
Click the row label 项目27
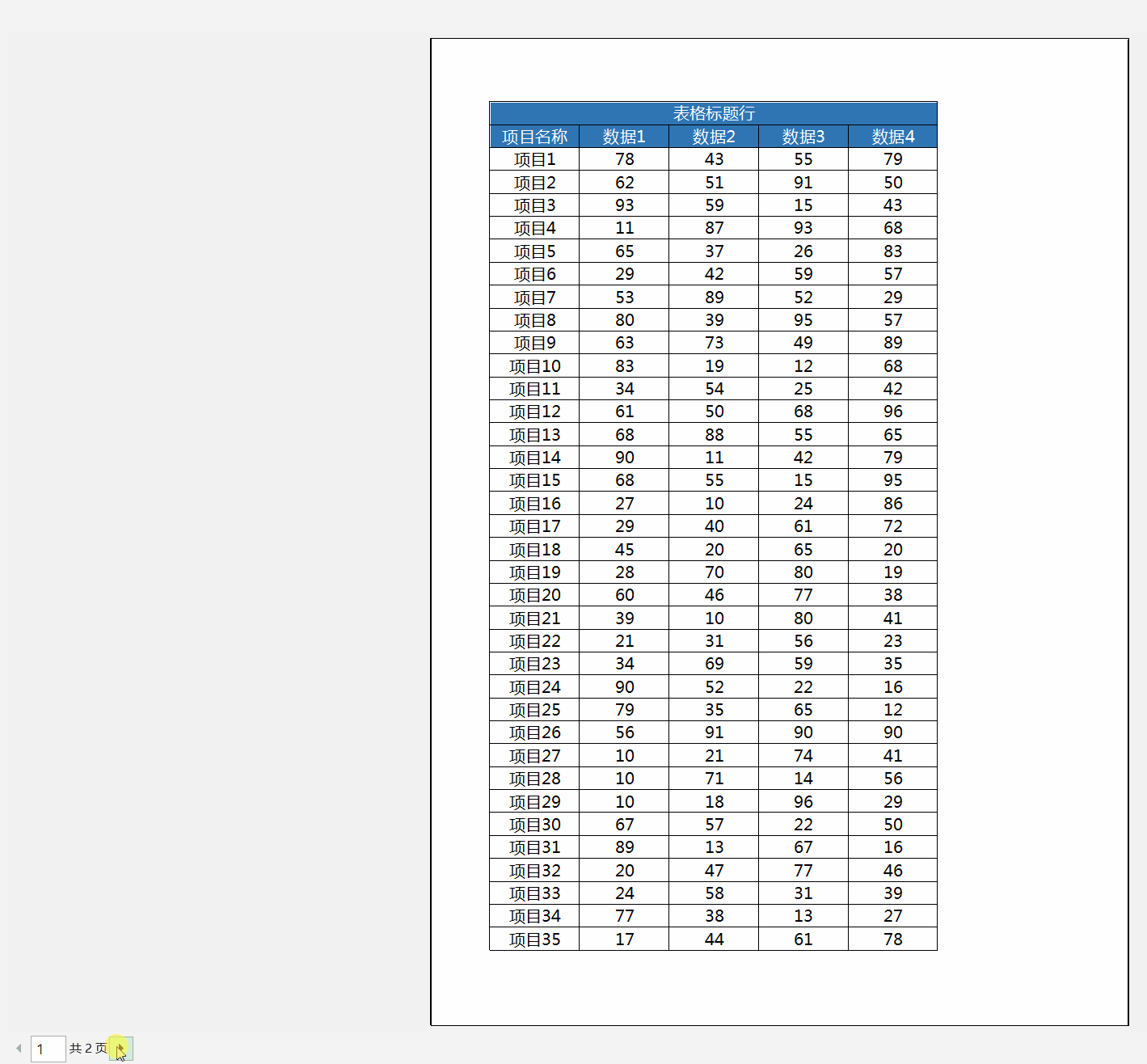(x=535, y=756)
